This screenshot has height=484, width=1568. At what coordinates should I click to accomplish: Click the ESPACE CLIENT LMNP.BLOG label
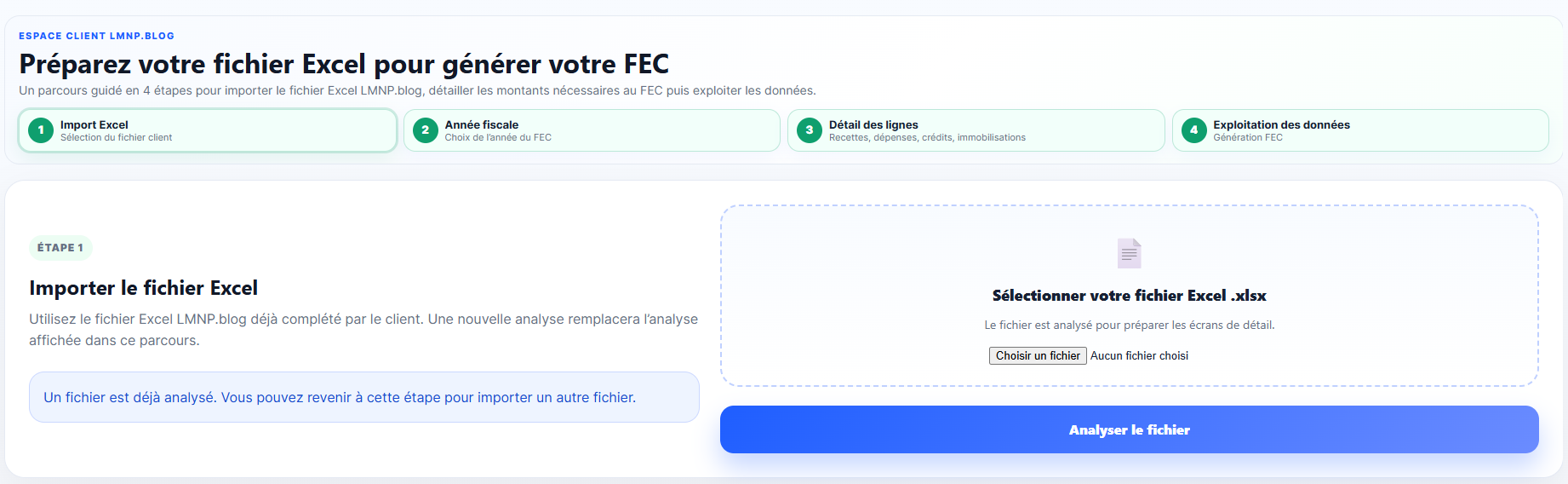[96, 36]
